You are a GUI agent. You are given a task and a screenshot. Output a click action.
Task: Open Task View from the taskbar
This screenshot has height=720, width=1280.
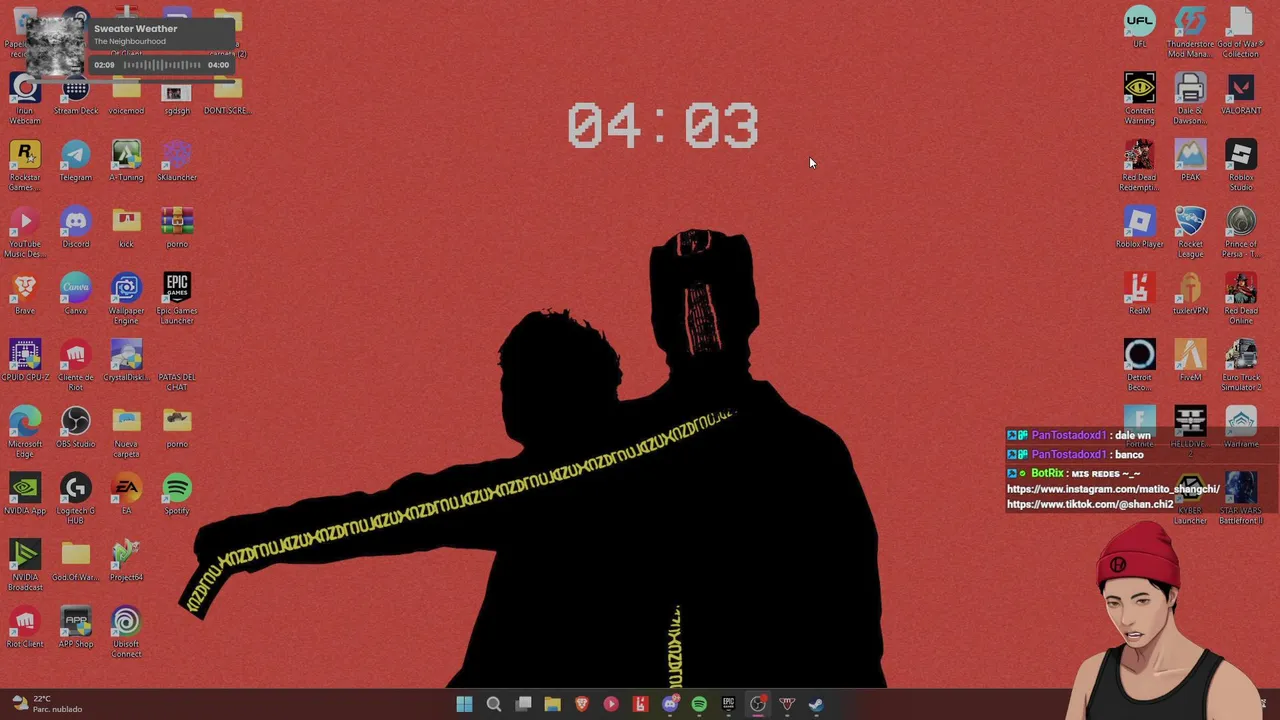pyautogui.click(x=523, y=704)
